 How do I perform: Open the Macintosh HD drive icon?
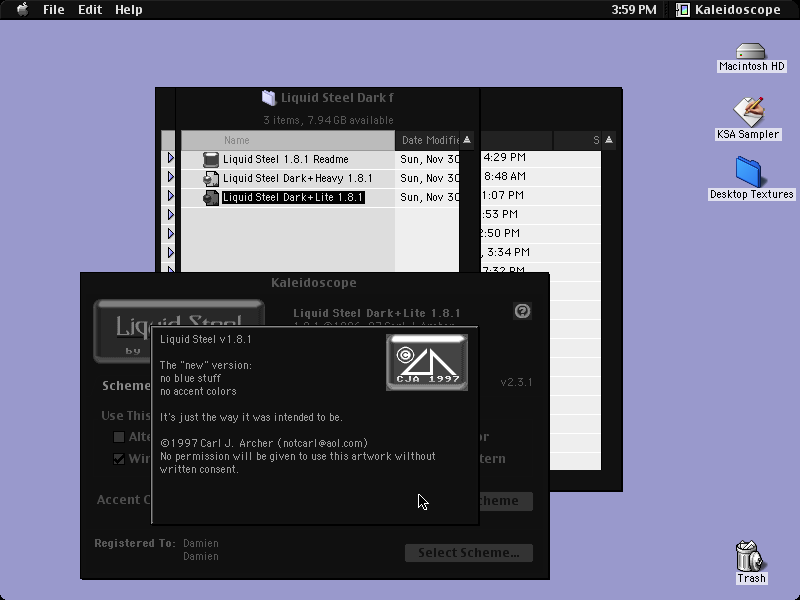point(751,51)
